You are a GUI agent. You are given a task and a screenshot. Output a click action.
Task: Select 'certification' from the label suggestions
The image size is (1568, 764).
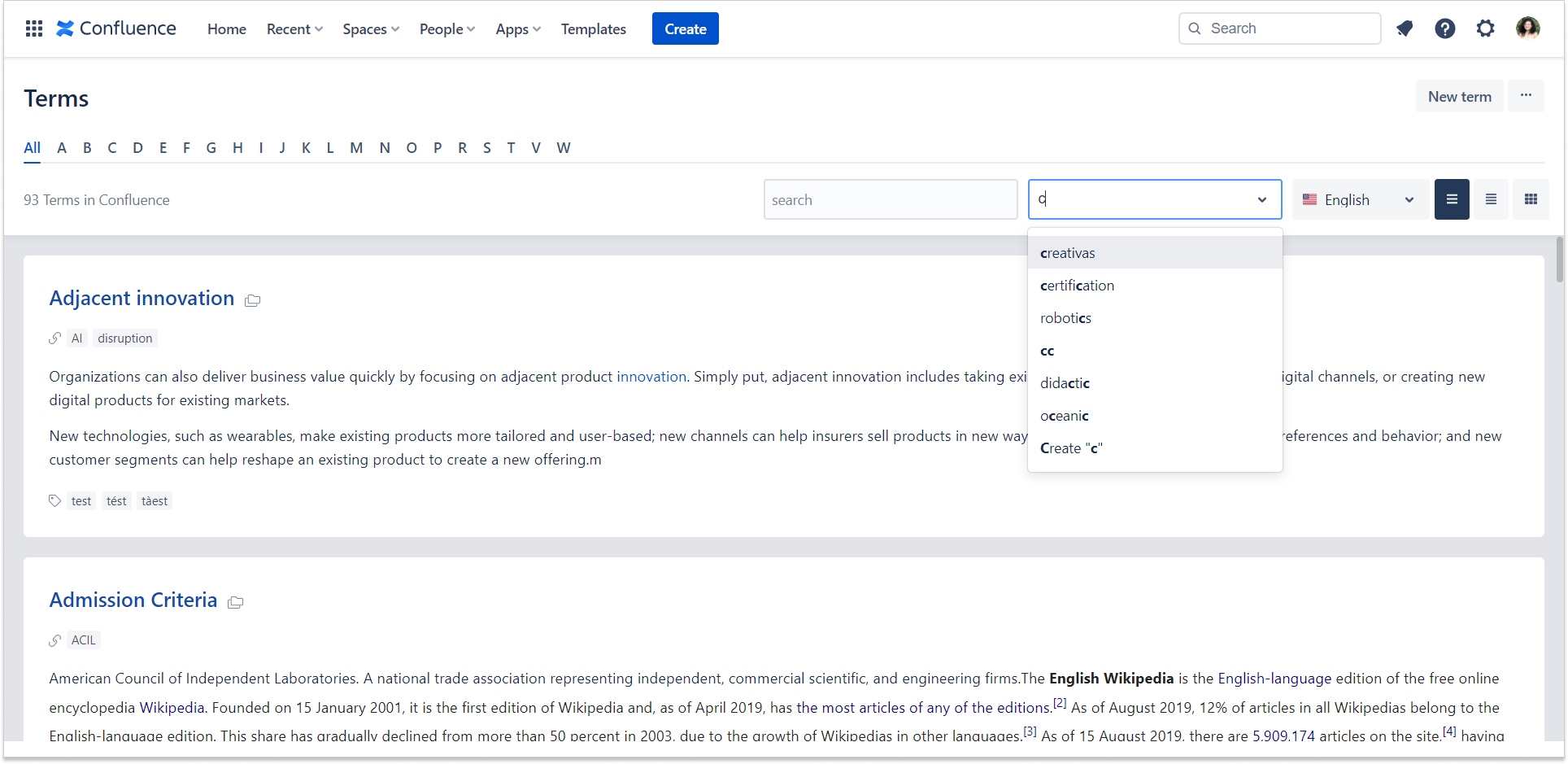(x=1077, y=286)
